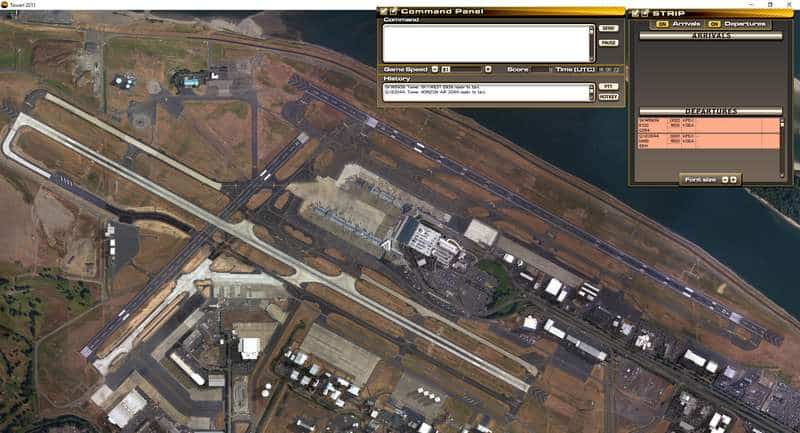
Task: Increase strip Font size with right arrow
Action: [734, 179]
